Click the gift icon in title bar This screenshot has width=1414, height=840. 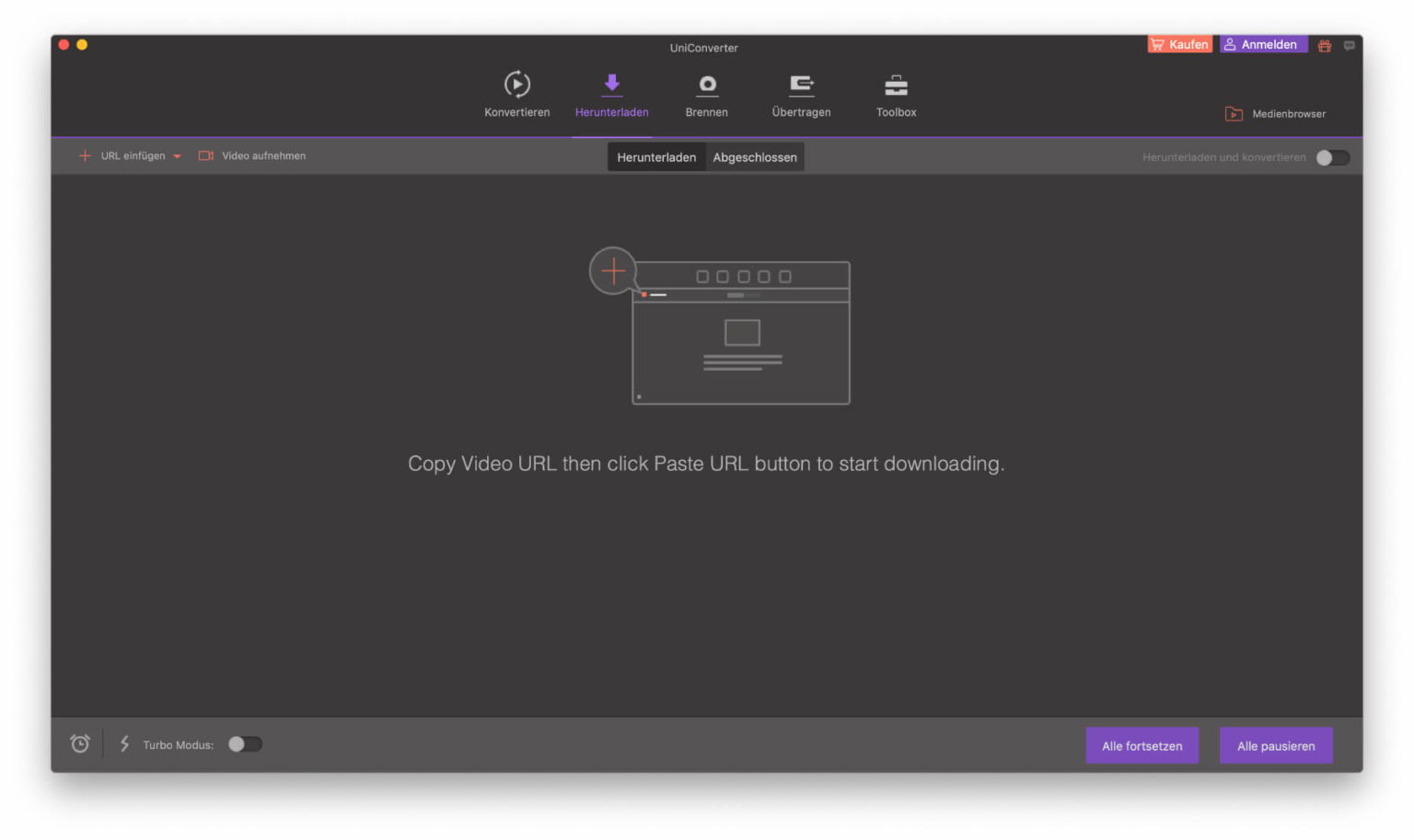click(1324, 45)
